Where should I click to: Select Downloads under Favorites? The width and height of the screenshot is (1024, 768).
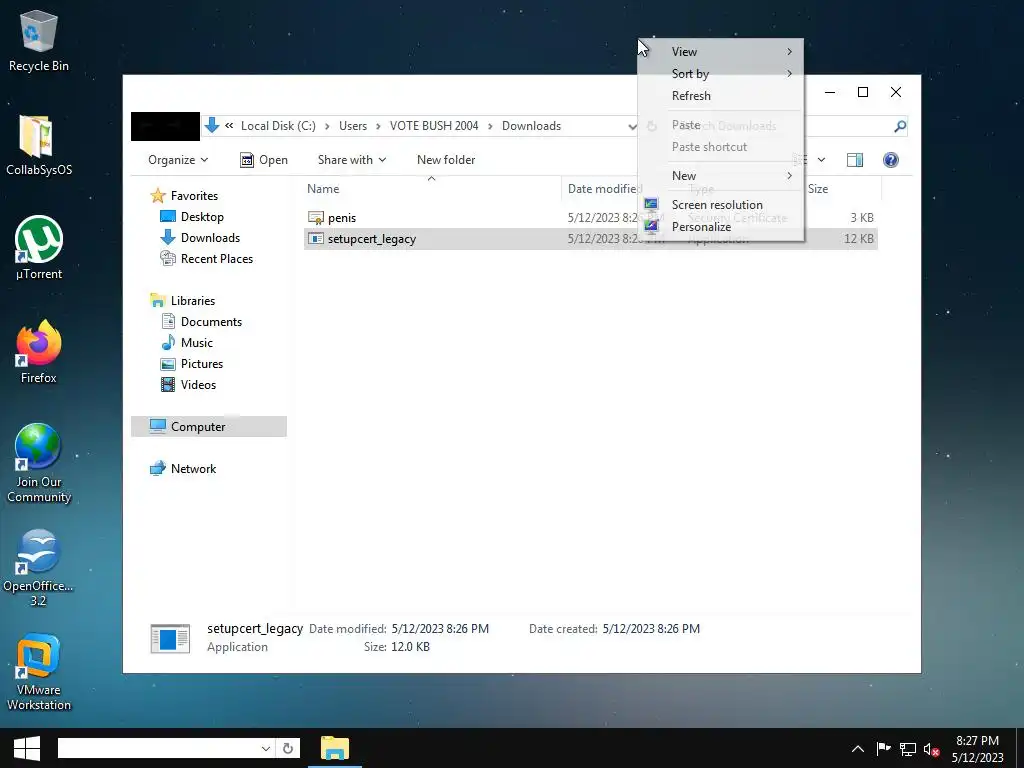pyautogui.click(x=210, y=238)
